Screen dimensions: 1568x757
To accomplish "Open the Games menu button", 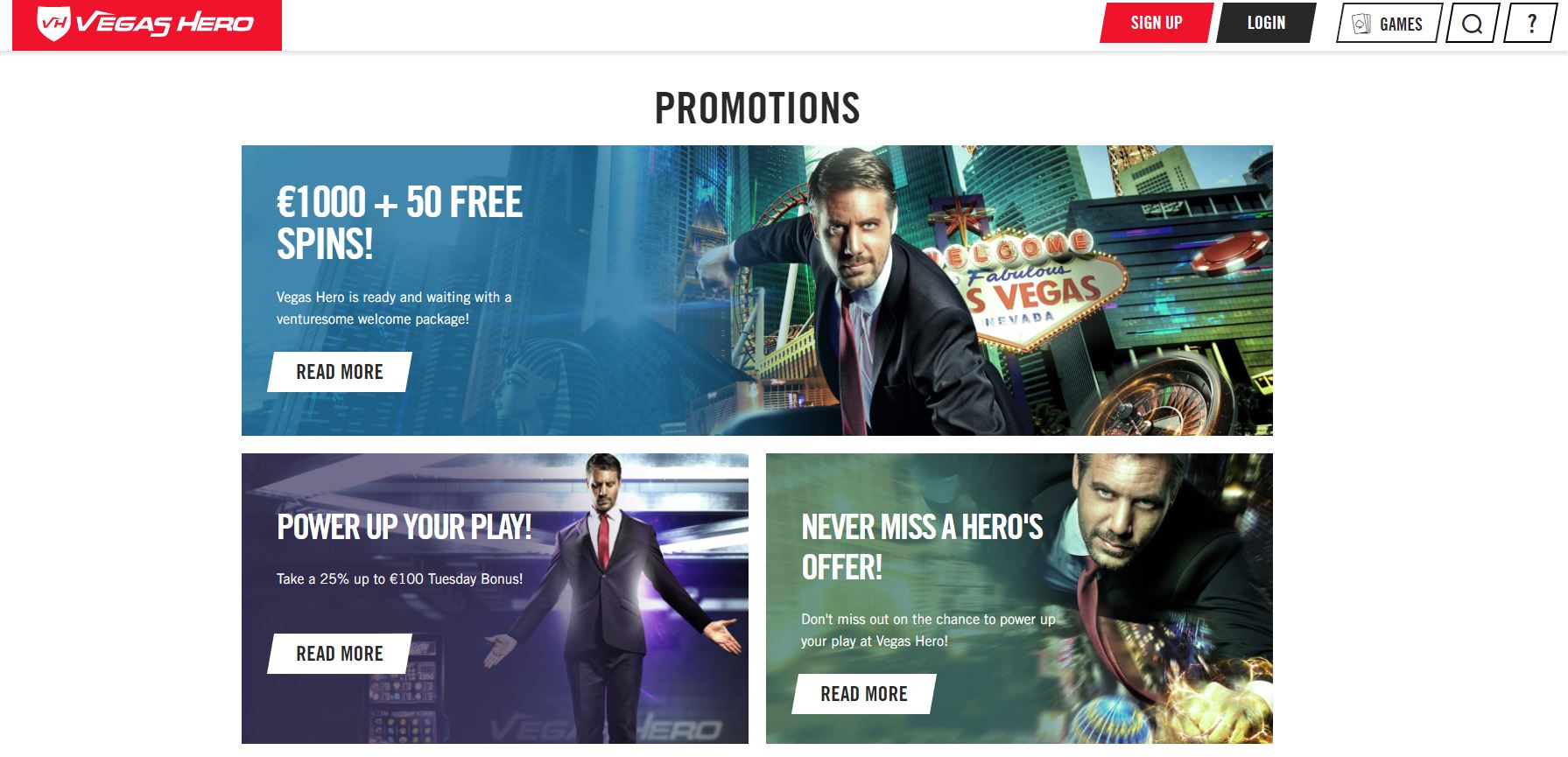I will pos(1389,24).
